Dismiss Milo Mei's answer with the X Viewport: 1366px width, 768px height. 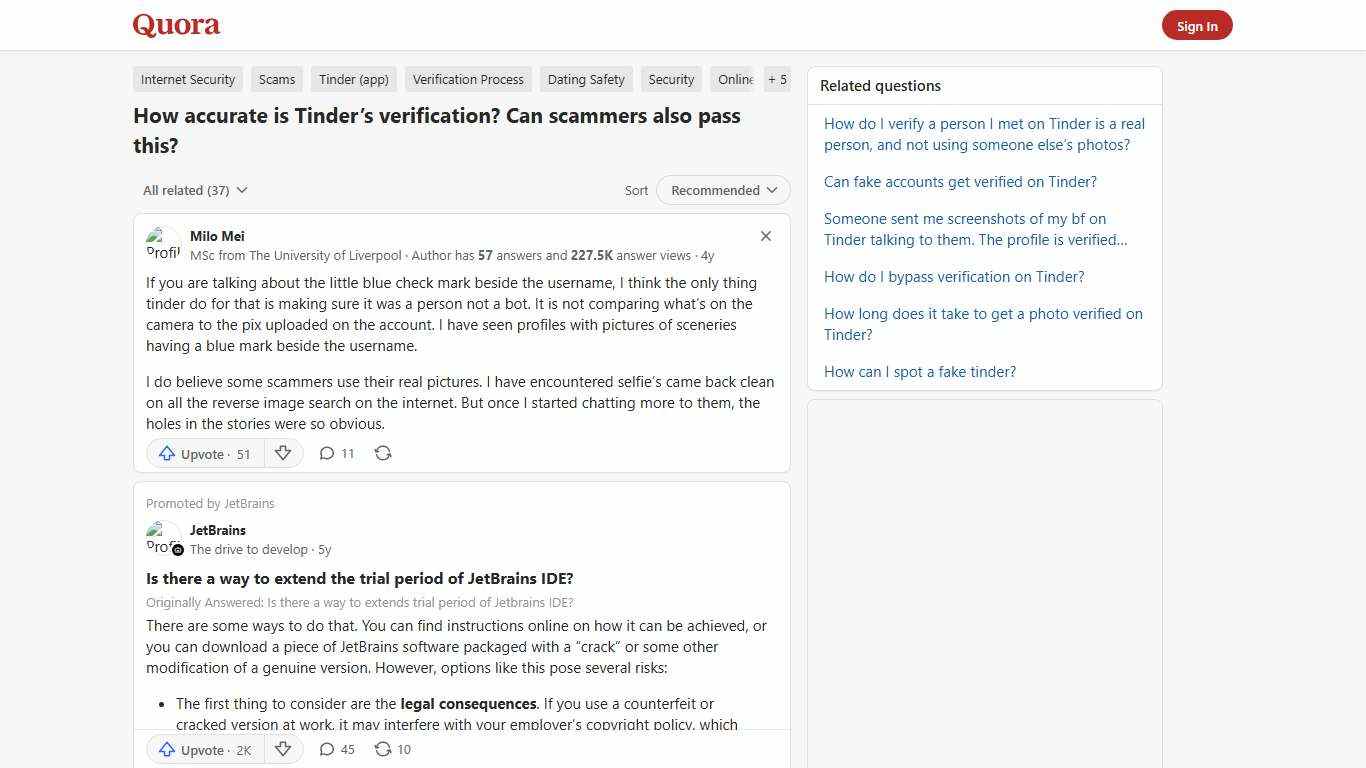(x=765, y=236)
